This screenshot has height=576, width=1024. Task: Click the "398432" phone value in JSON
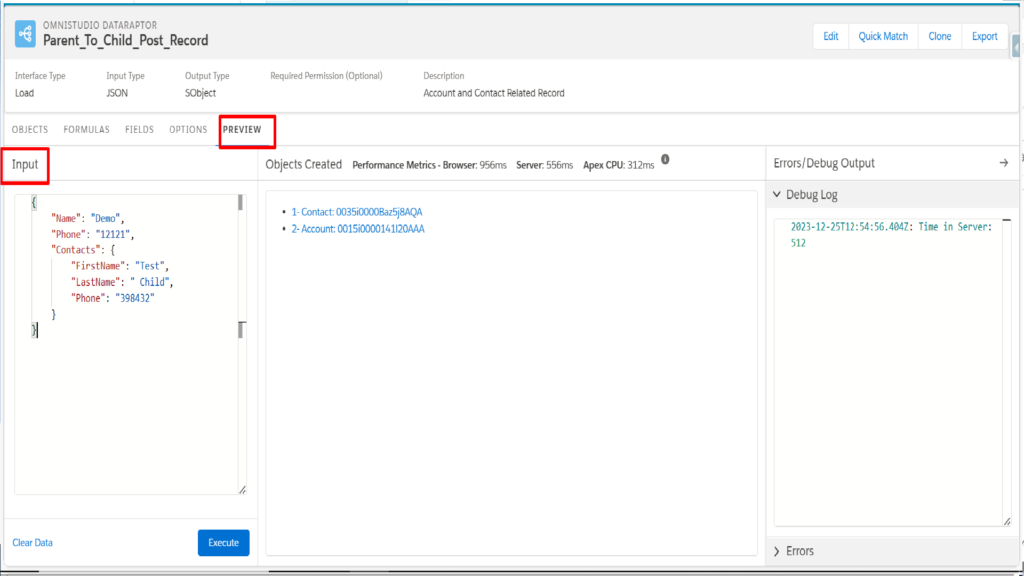pos(135,298)
